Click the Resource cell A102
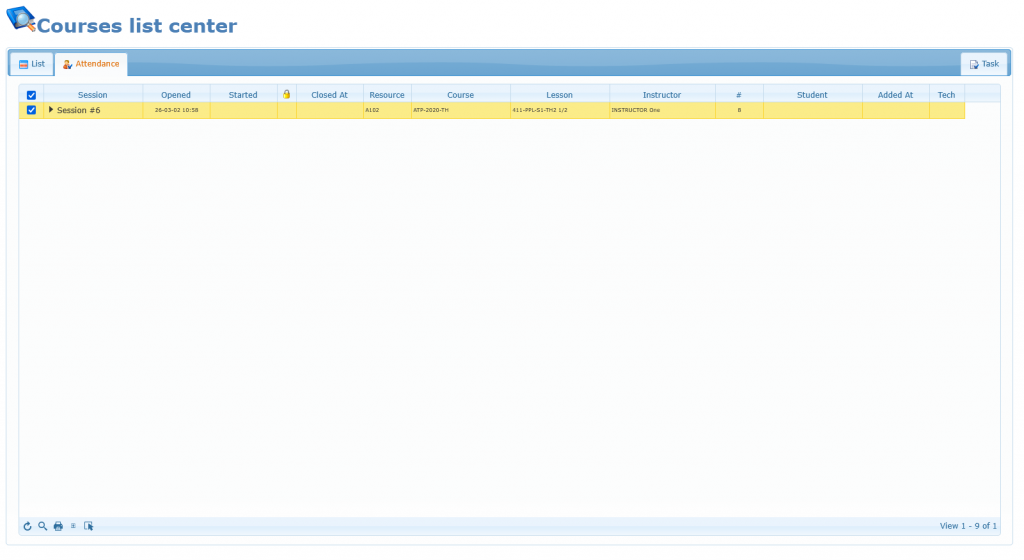The width and height of the screenshot is (1024, 560). pos(372,110)
